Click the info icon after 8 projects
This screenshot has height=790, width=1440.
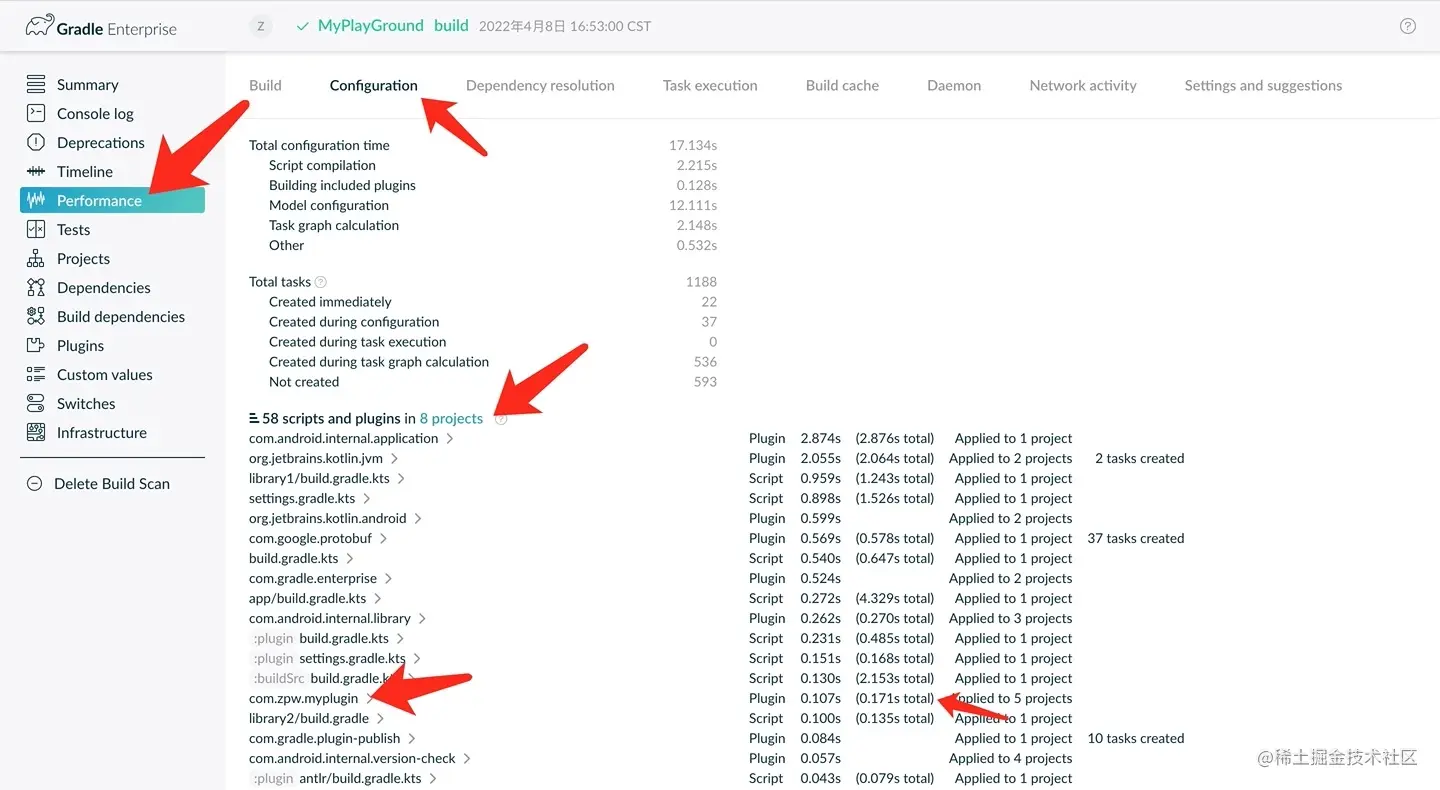click(x=501, y=419)
